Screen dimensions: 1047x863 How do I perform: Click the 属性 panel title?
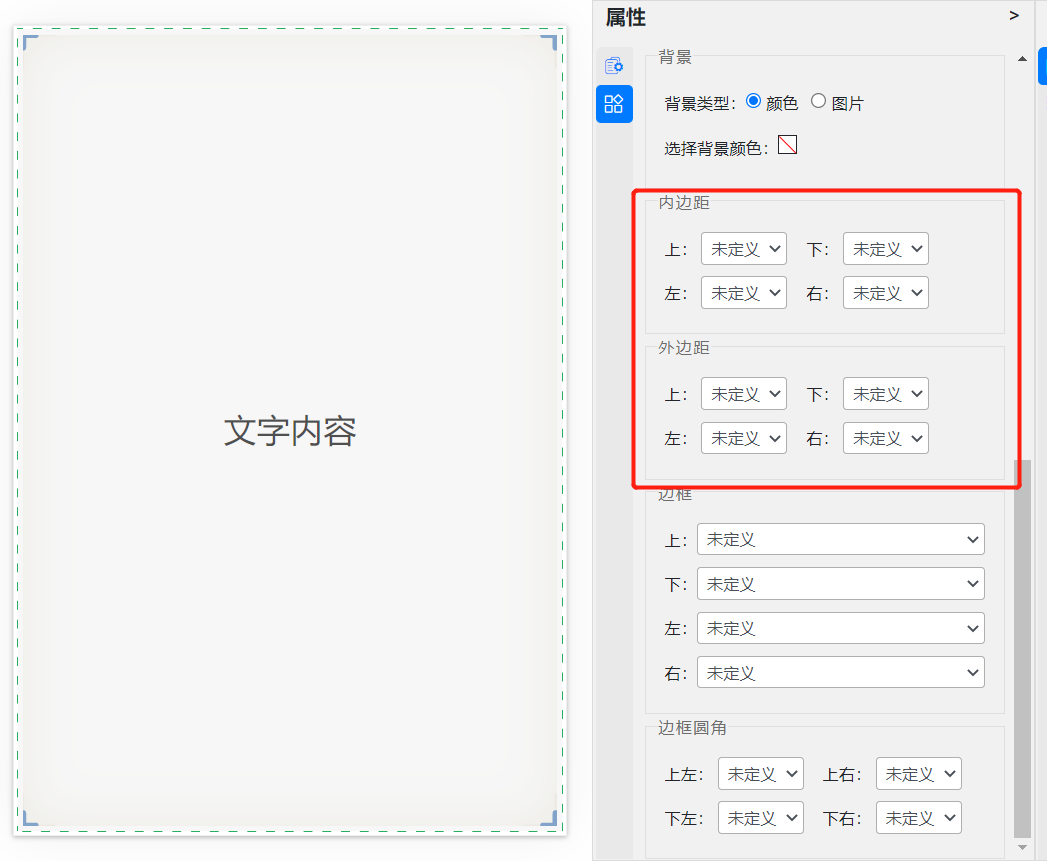click(x=626, y=17)
